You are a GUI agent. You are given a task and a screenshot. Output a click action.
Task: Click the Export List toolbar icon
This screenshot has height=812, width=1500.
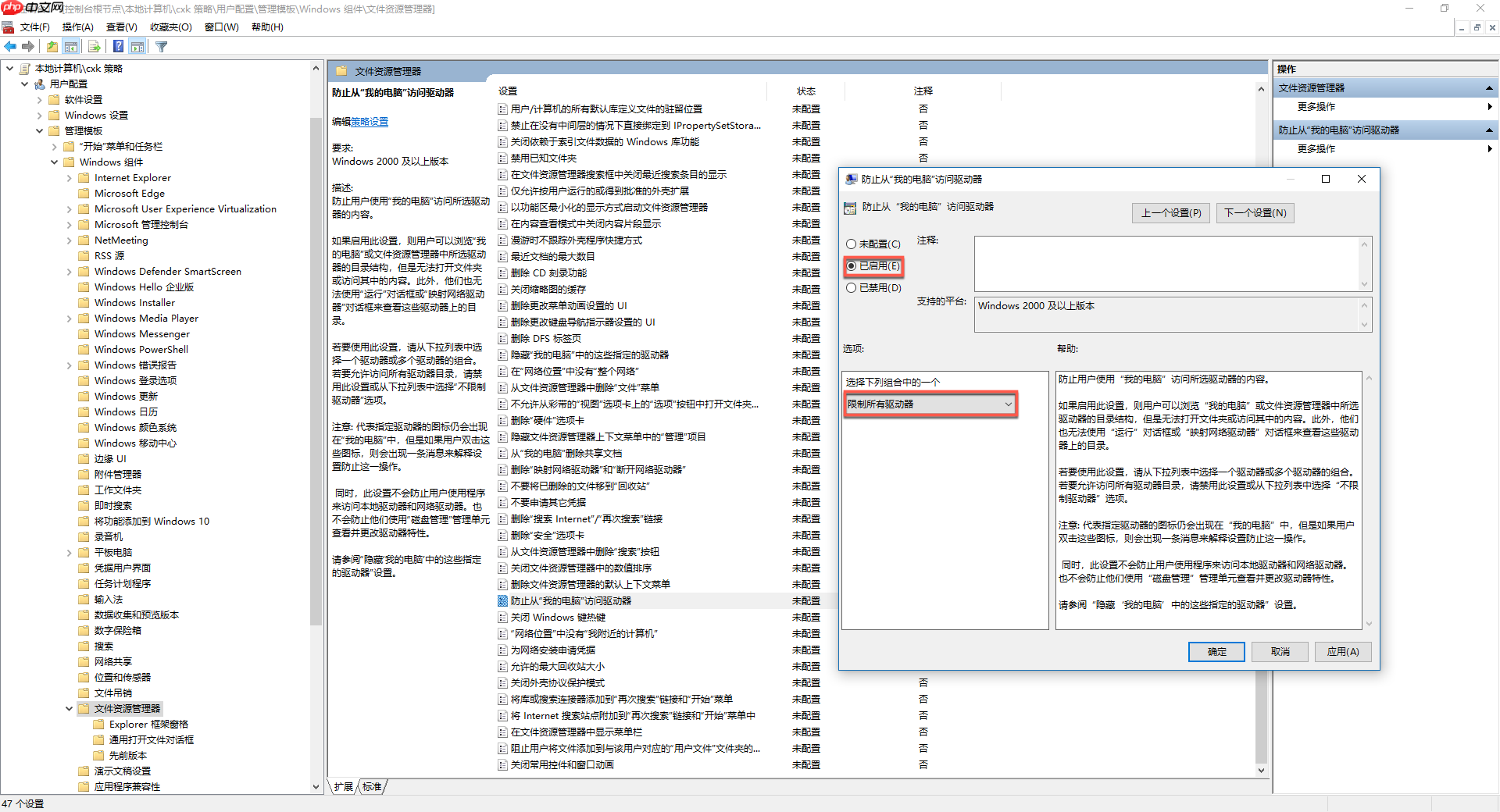pos(94,47)
